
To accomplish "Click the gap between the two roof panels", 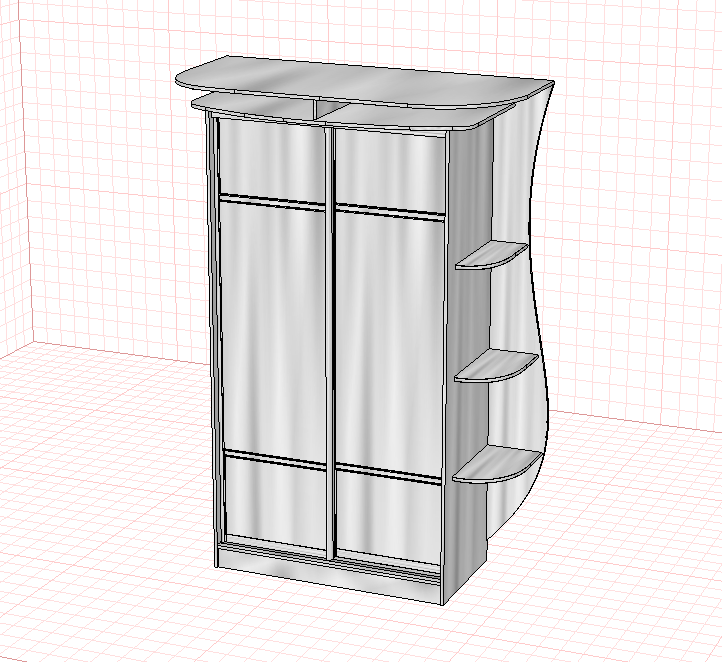I will tap(331, 108).
